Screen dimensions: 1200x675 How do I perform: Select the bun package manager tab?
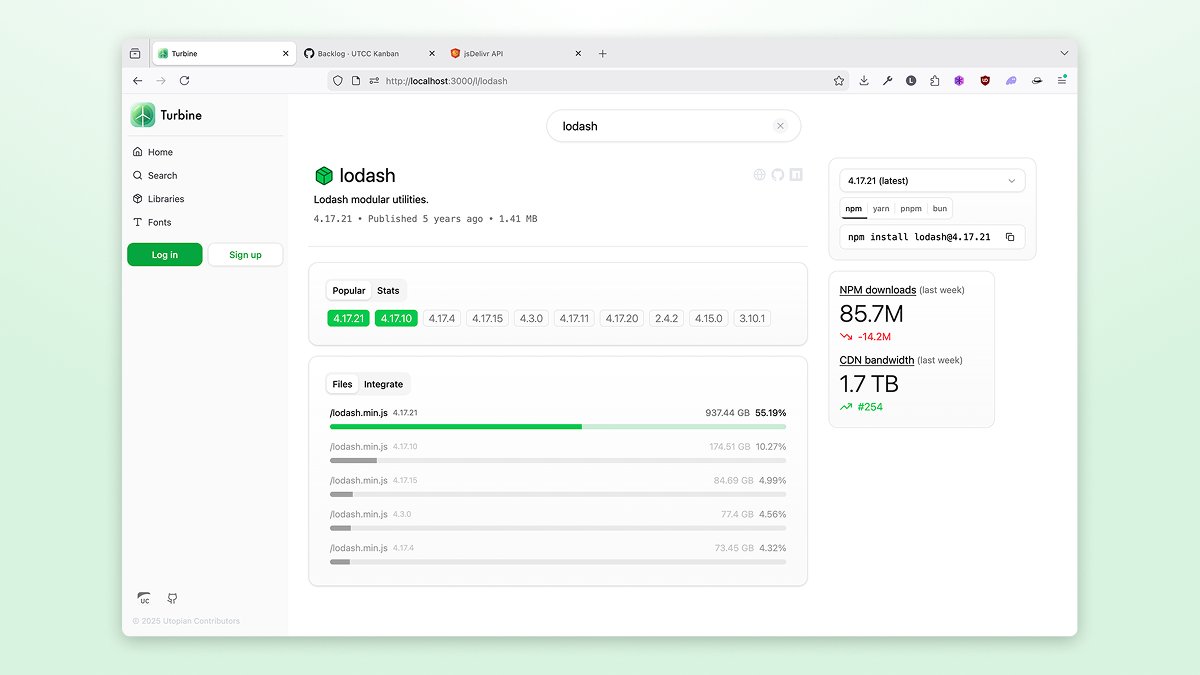[x=940, y=209]
